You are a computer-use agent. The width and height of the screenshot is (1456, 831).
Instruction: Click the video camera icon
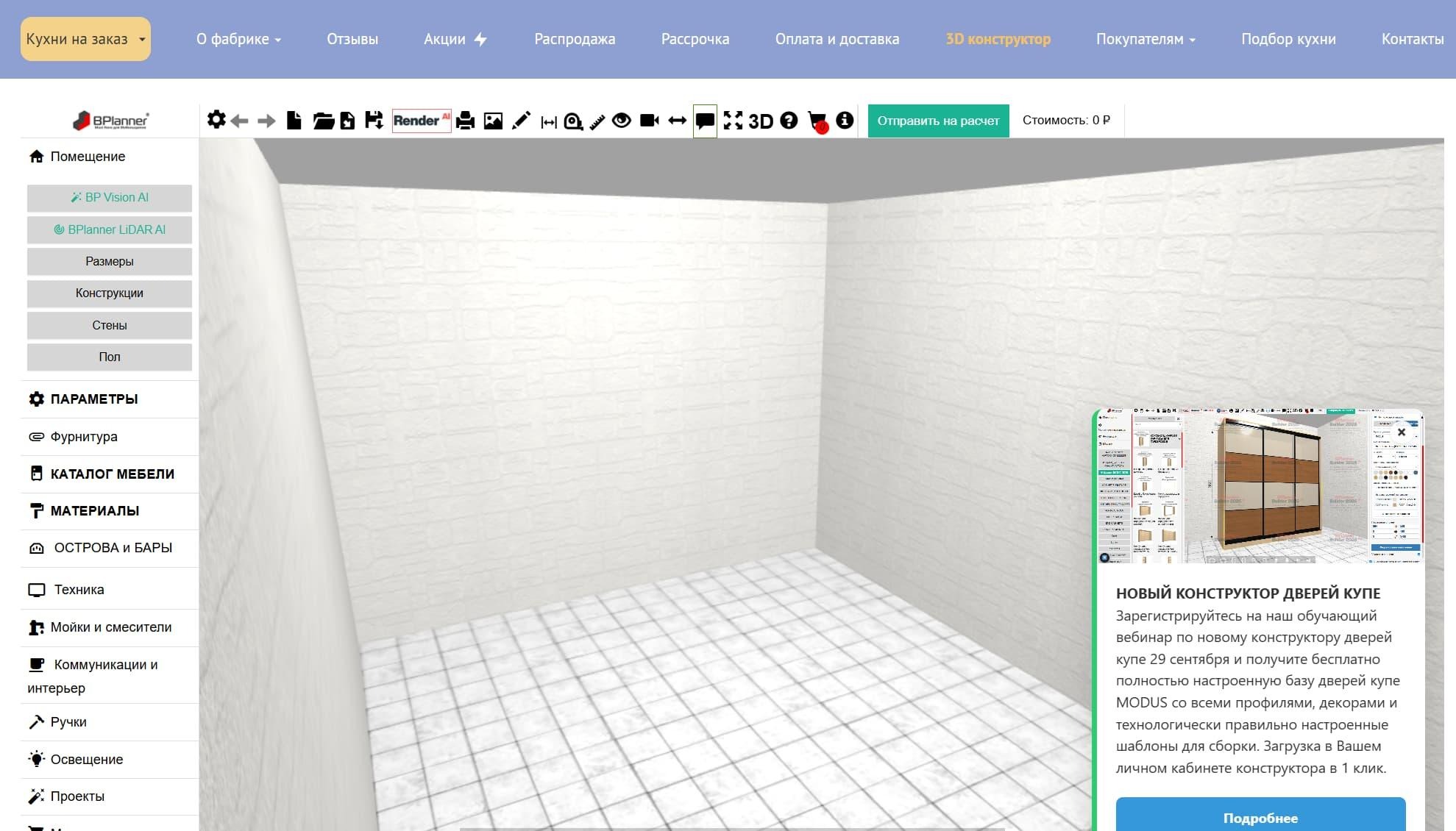coord(649,120)
